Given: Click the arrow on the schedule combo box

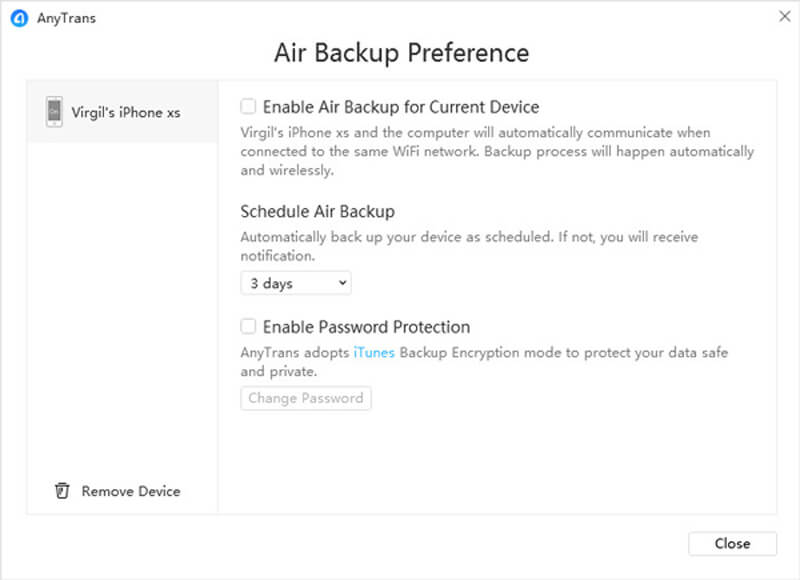Looking at the screenshot, I should point(342,283).
